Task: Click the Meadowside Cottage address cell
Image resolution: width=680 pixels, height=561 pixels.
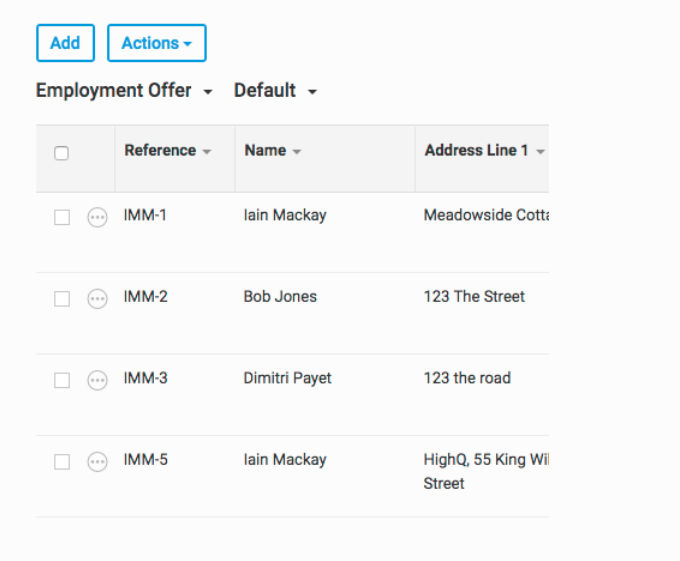Action: [486, 215]
